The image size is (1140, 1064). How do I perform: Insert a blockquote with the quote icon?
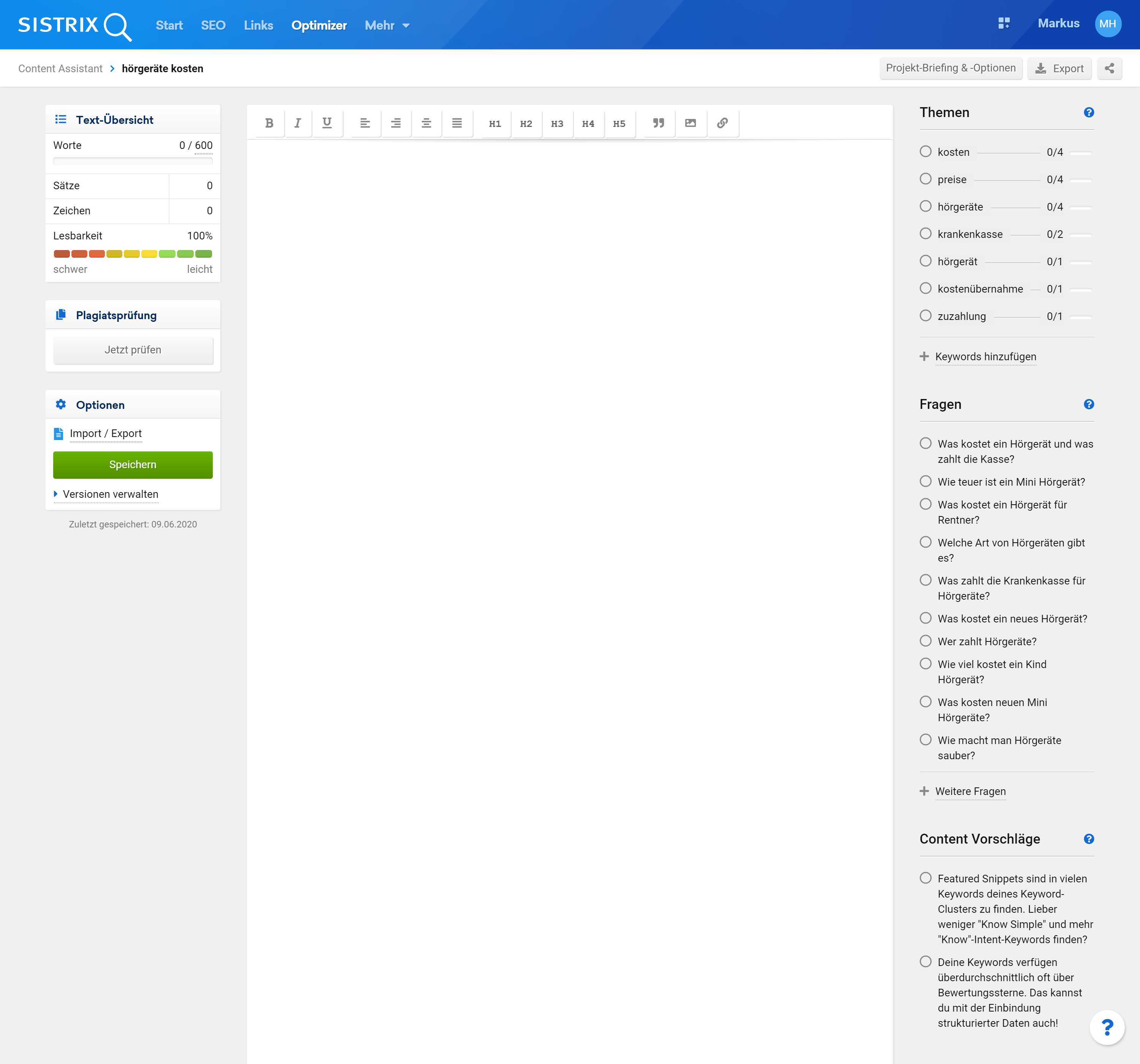[x=658, y=123]
